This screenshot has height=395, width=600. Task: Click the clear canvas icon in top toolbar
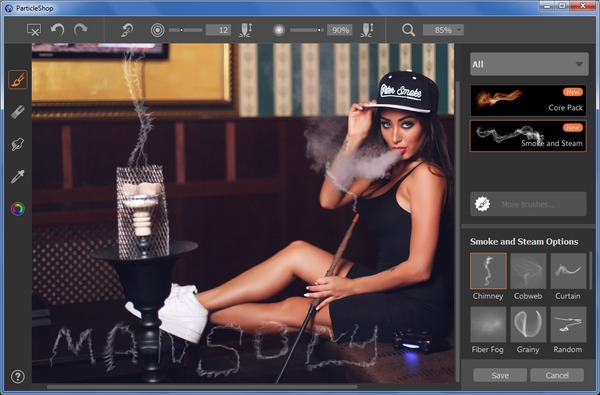point(34,30)
